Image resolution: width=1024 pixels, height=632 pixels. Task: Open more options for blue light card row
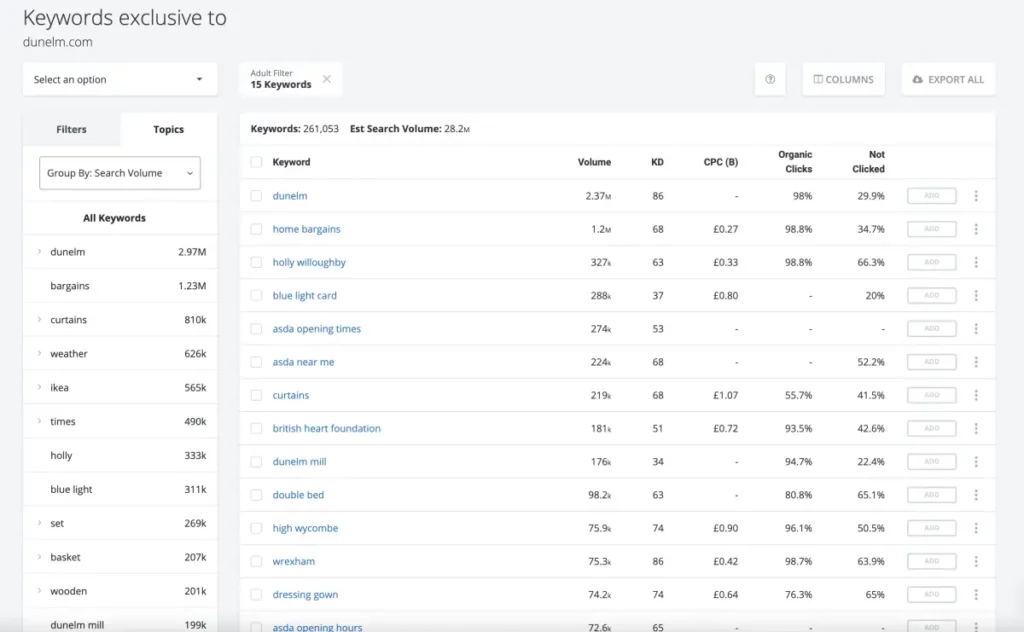coord(976,296)
